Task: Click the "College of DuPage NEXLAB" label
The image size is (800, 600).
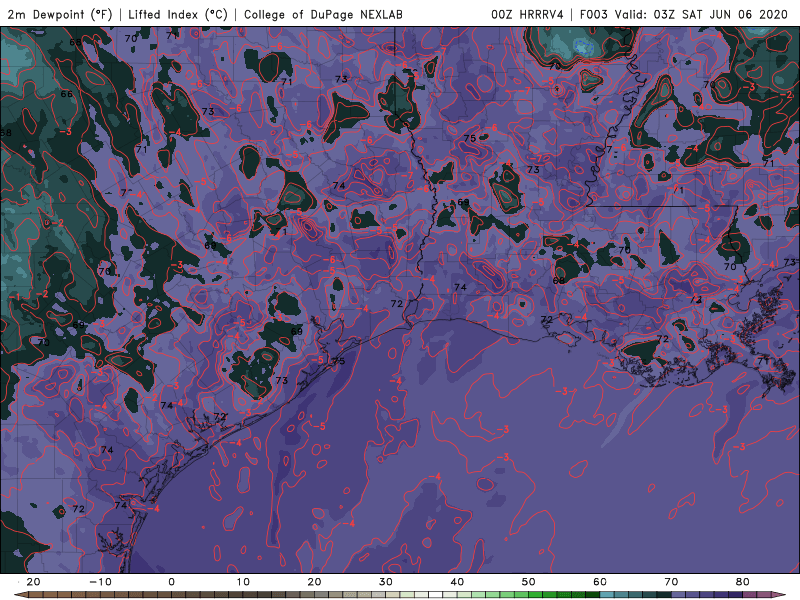Action: [323, 14]
